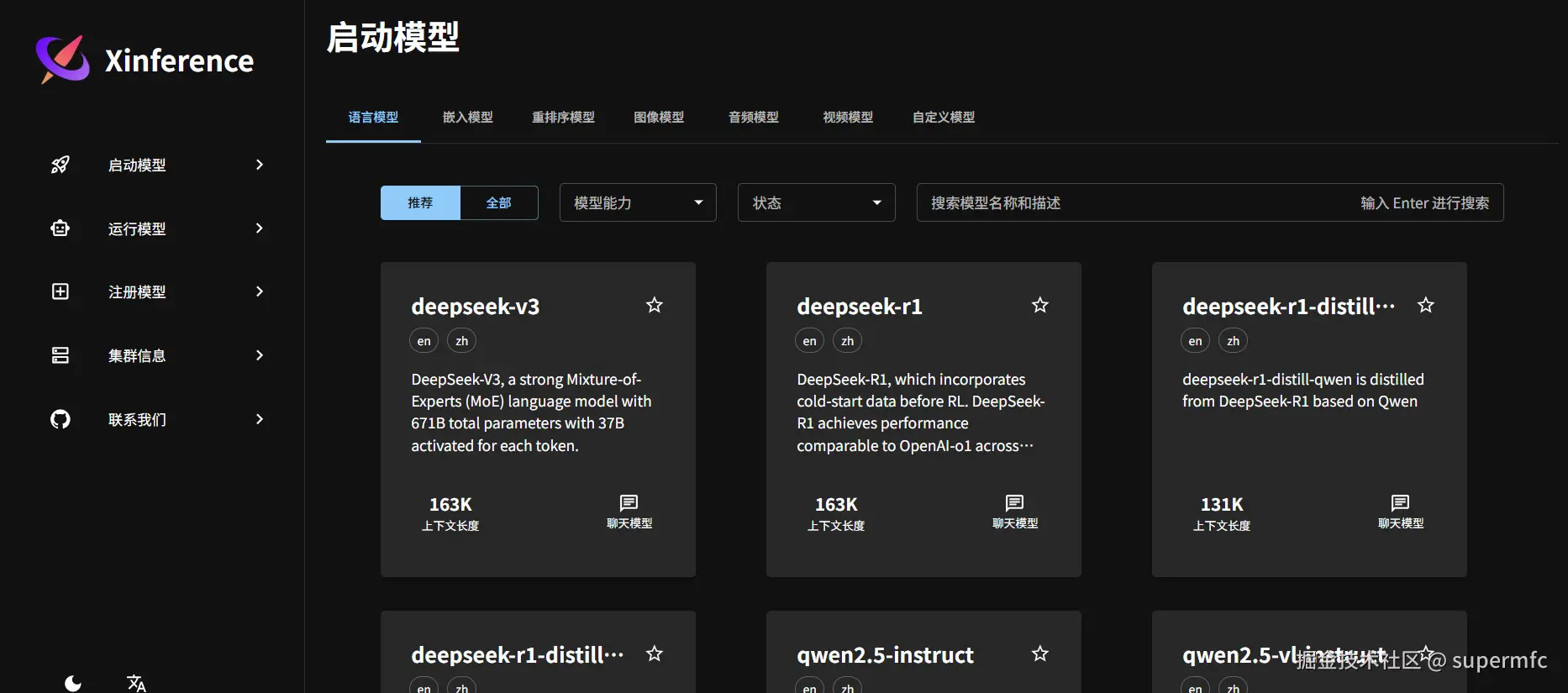
Task: Select the 推荐 filter button
Action: 420,202
